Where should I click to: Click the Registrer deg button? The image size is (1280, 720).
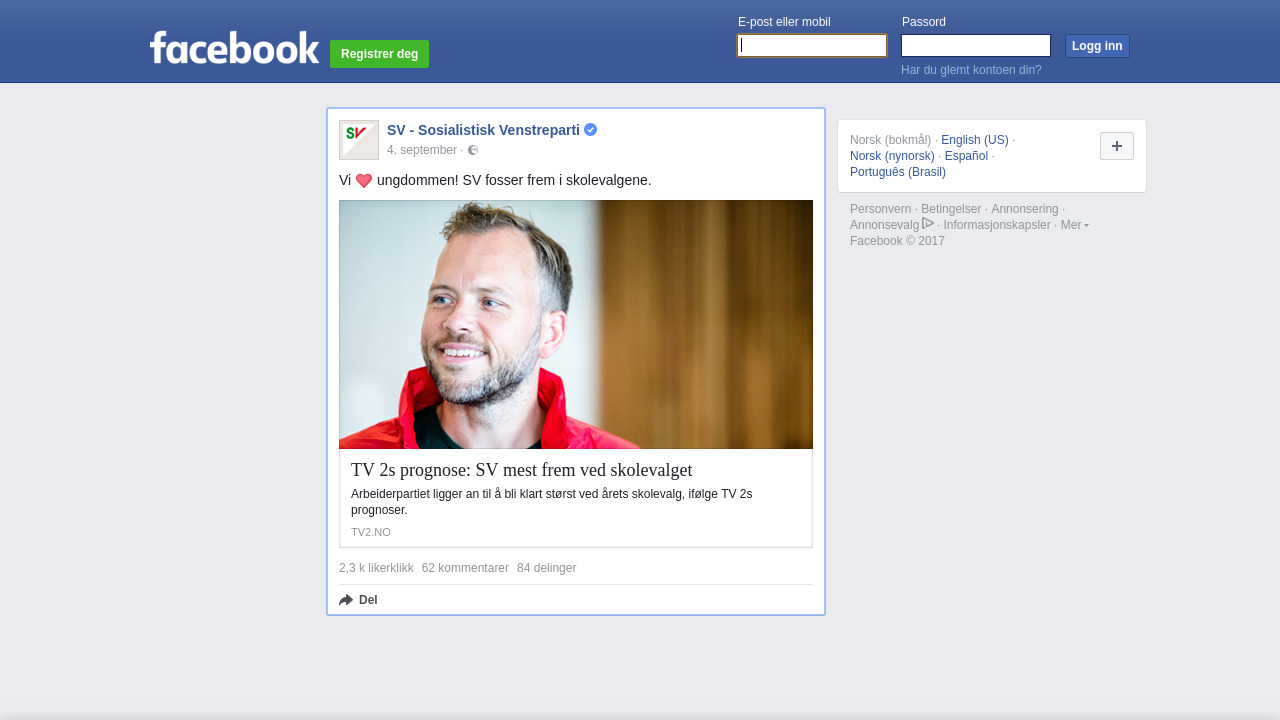click(379, 54)
